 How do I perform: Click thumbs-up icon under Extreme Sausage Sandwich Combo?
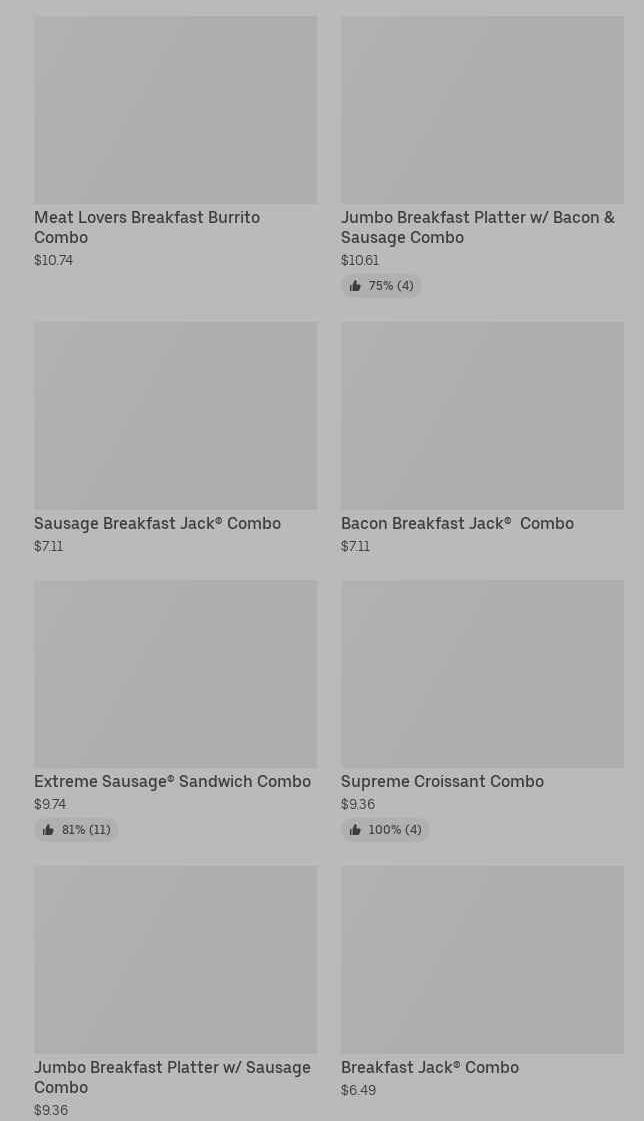tap(48, 830)
